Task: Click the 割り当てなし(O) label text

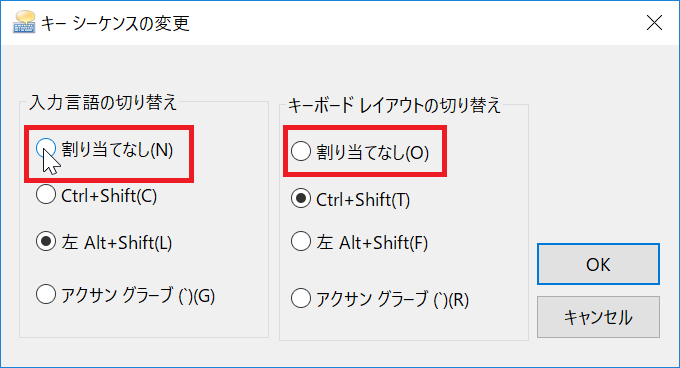Action: pyautogui.click(x=373, y=153)
